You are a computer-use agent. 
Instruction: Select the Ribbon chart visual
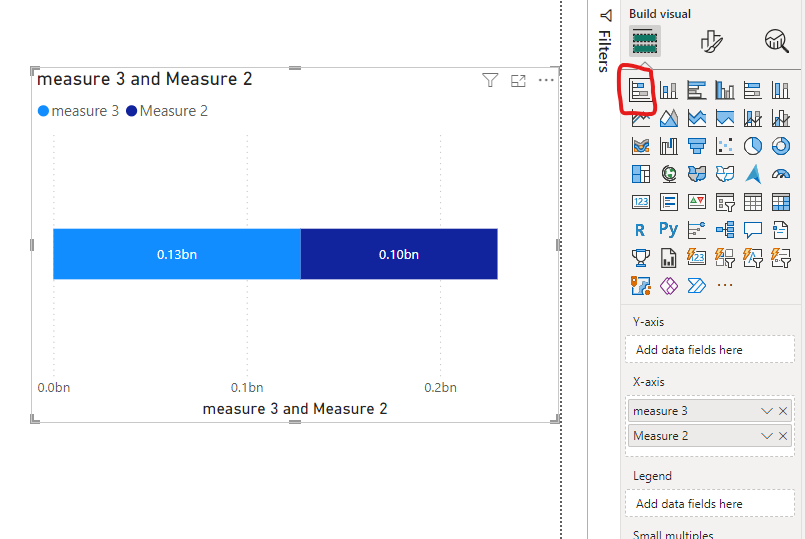(x=640, y=146)
